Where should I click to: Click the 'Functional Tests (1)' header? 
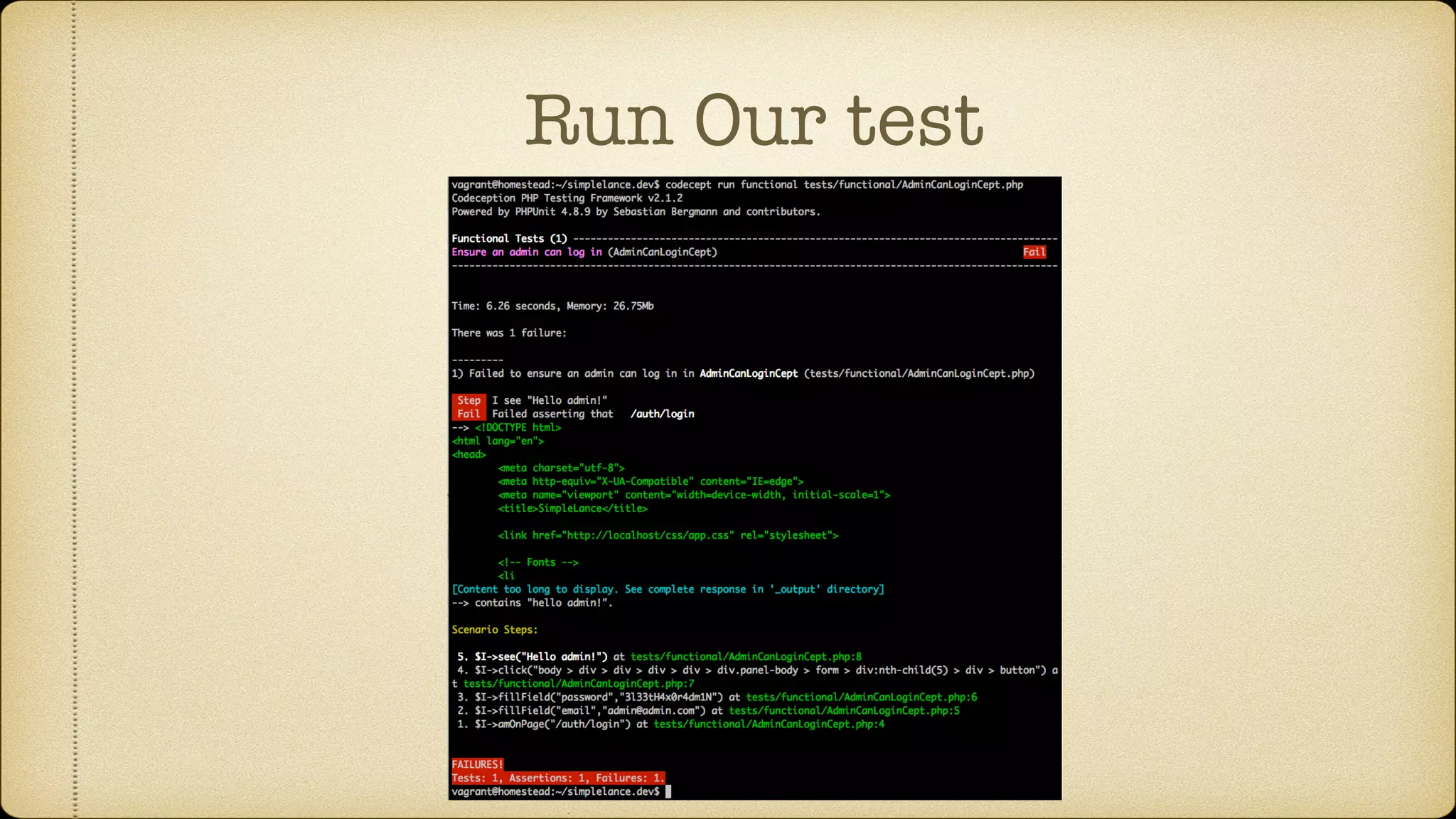point(509,239)
